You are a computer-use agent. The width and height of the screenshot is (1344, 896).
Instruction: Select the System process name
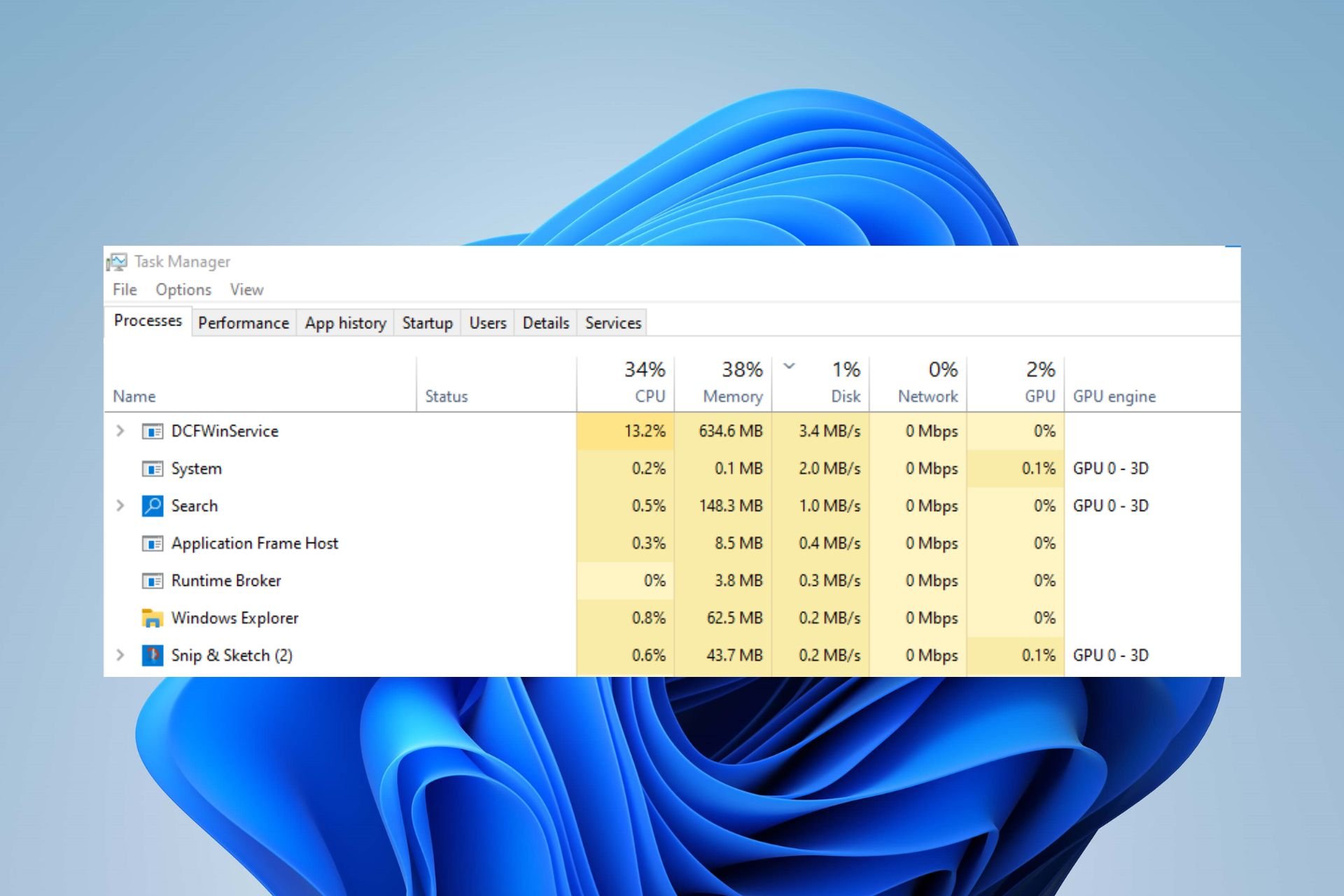coord(196,468)
